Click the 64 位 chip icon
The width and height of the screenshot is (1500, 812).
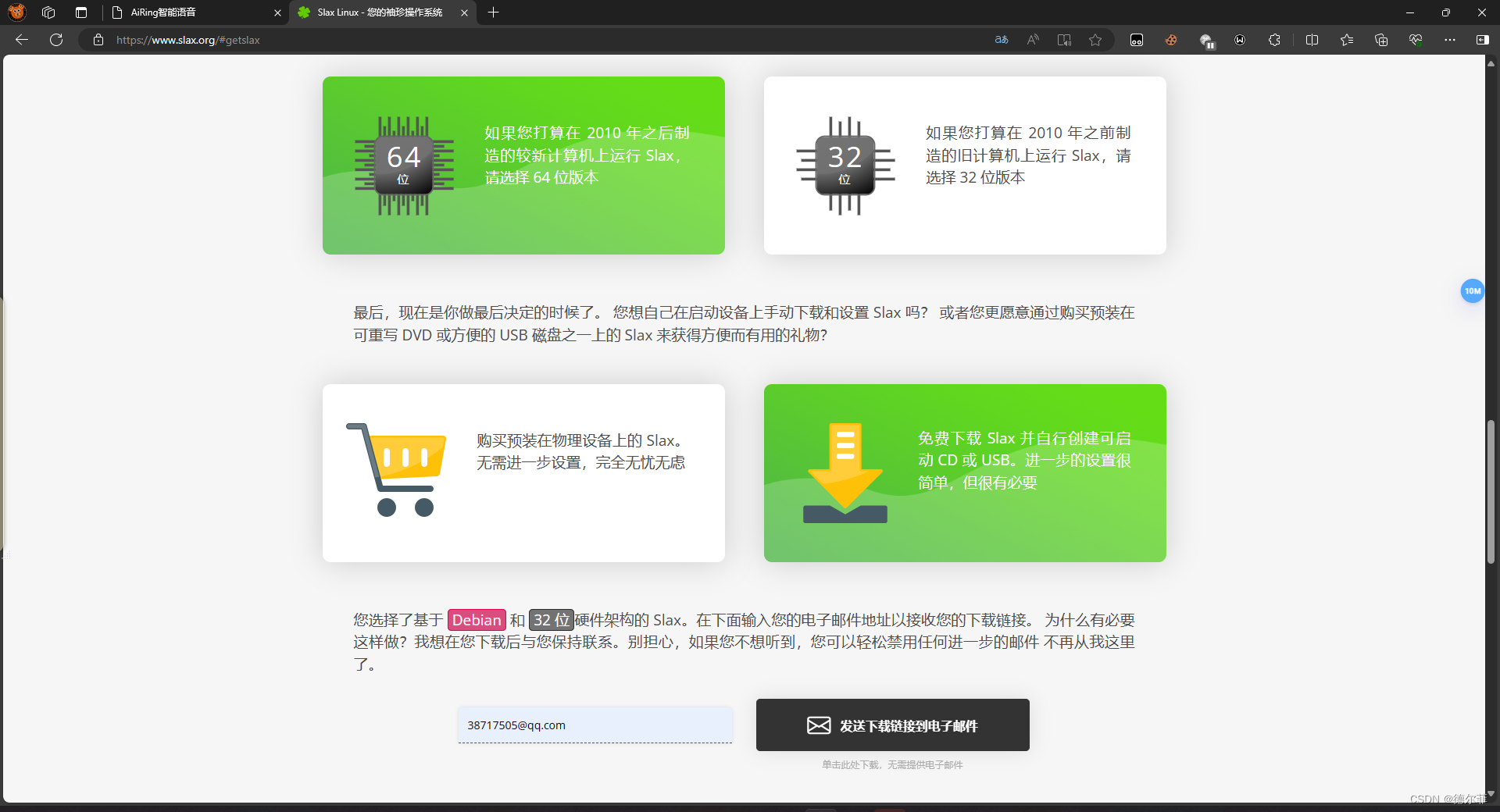tap(404, 166)
